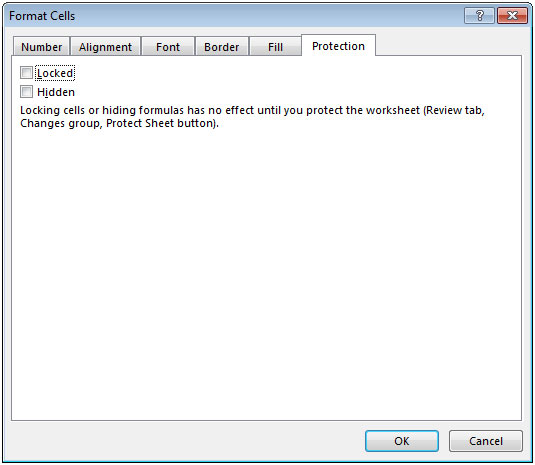This screenshot has height=465, width=535.
Task: Open the Alignment tab
Action: click(105, 47)
